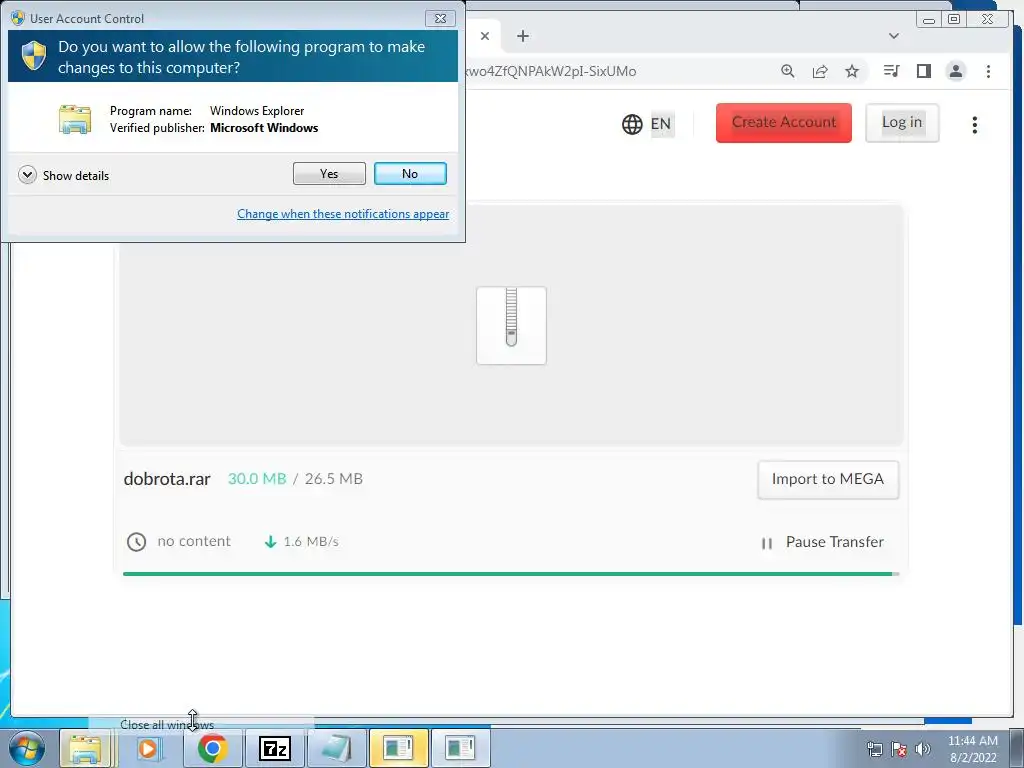Close the current Chrome tab

[485, 36]
